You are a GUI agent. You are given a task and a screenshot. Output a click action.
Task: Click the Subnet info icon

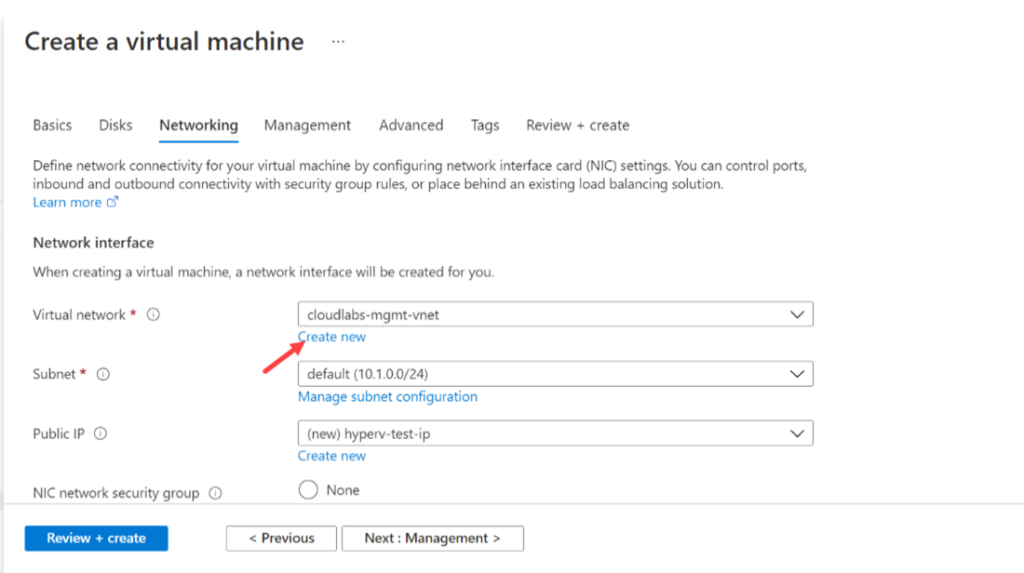103,374
